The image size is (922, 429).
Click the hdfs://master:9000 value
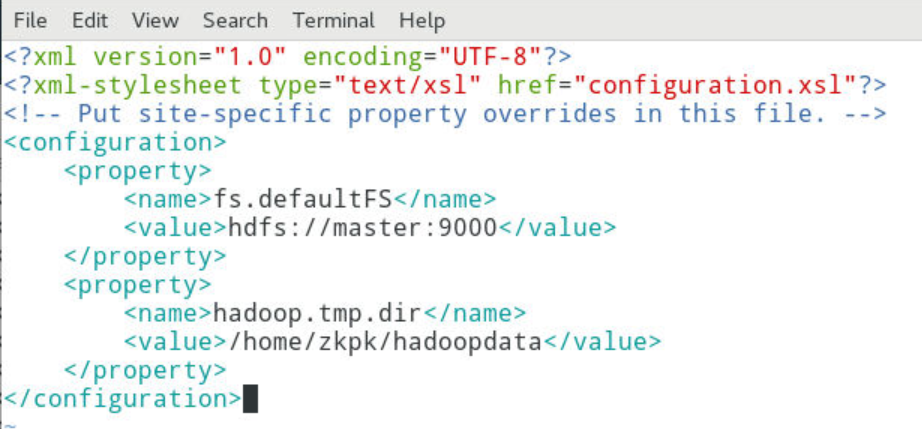pos(363,228)
